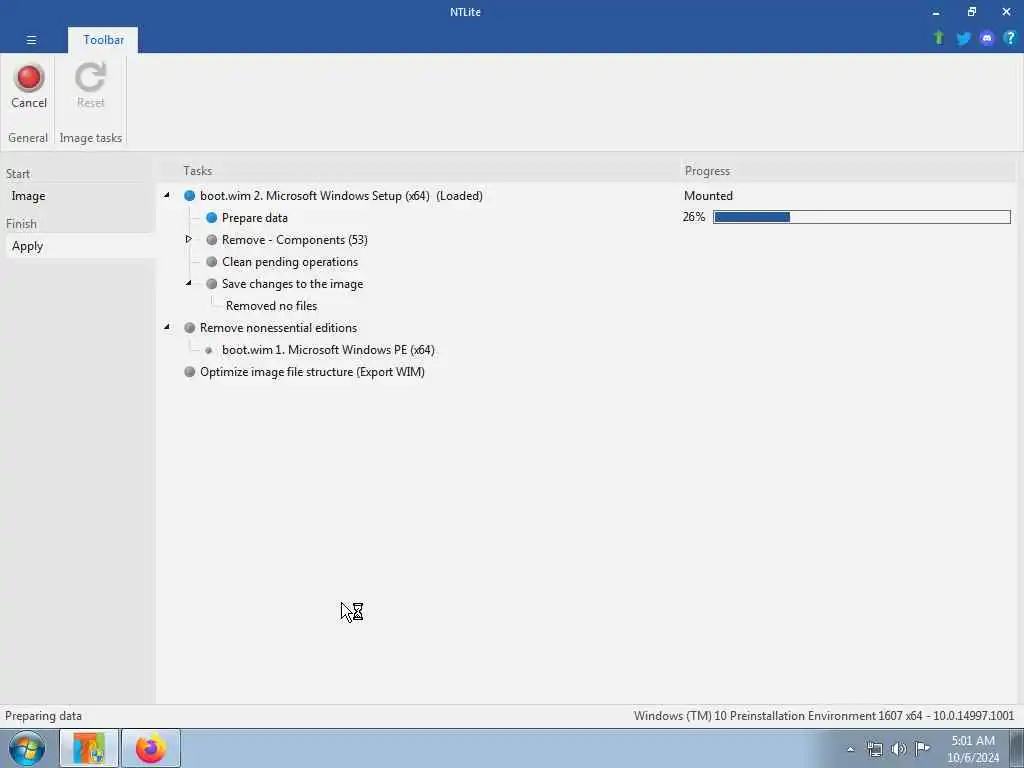This screenshot has height=768, width=1024.
Task: Click grey dot beside Remove - Components
Action: click(212, 240)
